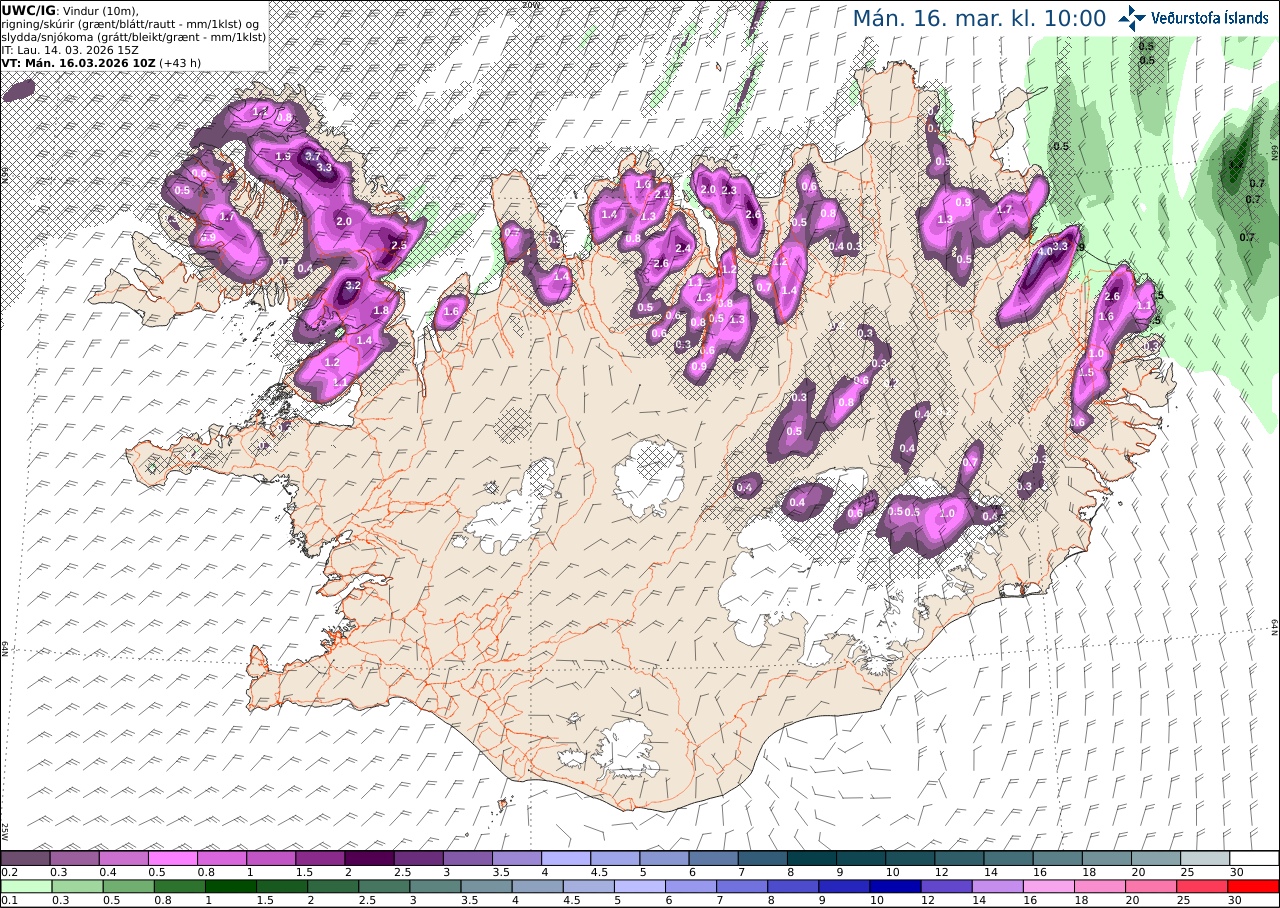Click the '25W' longitude label

[x=5, y=830]
